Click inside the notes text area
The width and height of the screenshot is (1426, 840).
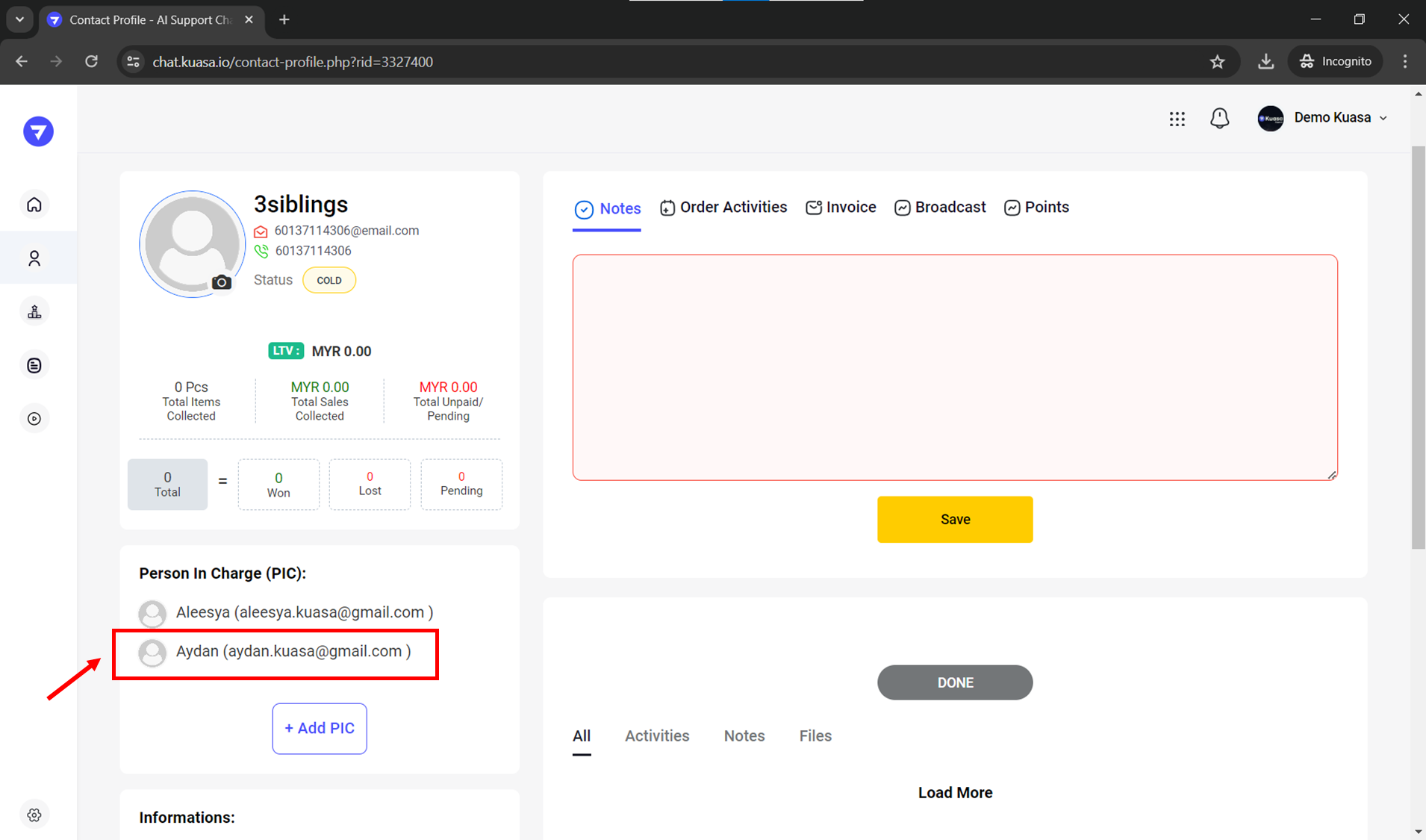[955, 367]
